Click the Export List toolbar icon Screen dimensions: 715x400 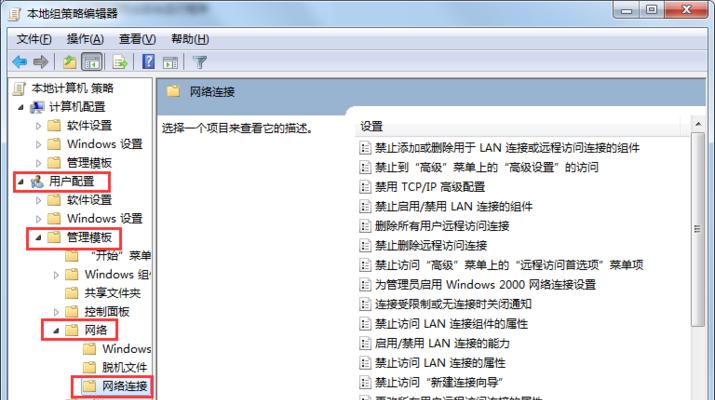click(x=120, y=62)
